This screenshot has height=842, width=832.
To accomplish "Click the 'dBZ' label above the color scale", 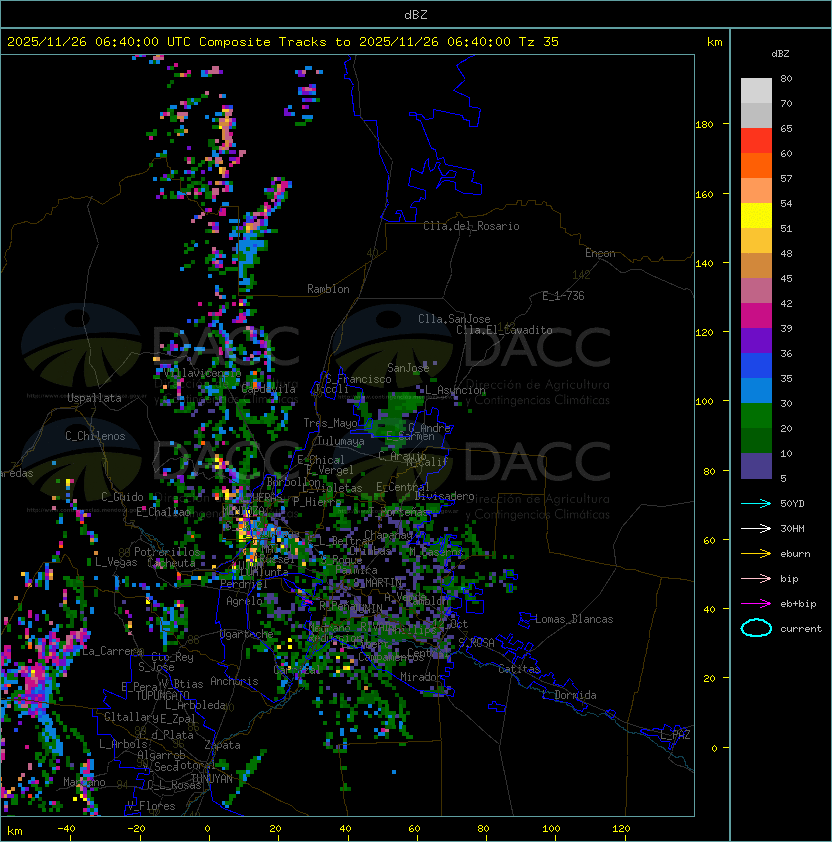I will point(780,54).
